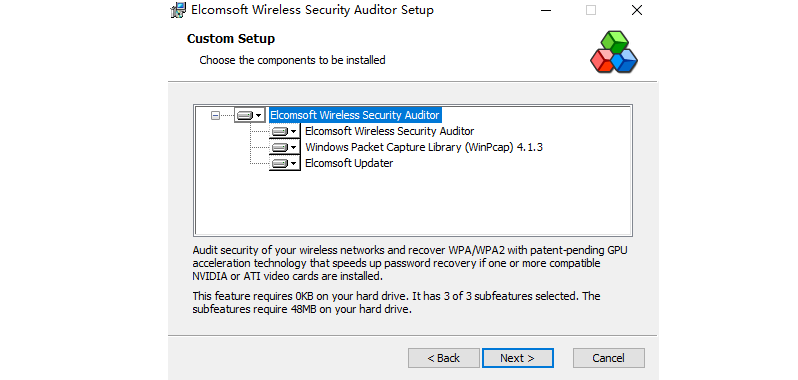The image size is (798, 380).
Task: Open the install-option arrow on the root feature
Action: click(x=259, y=116)
